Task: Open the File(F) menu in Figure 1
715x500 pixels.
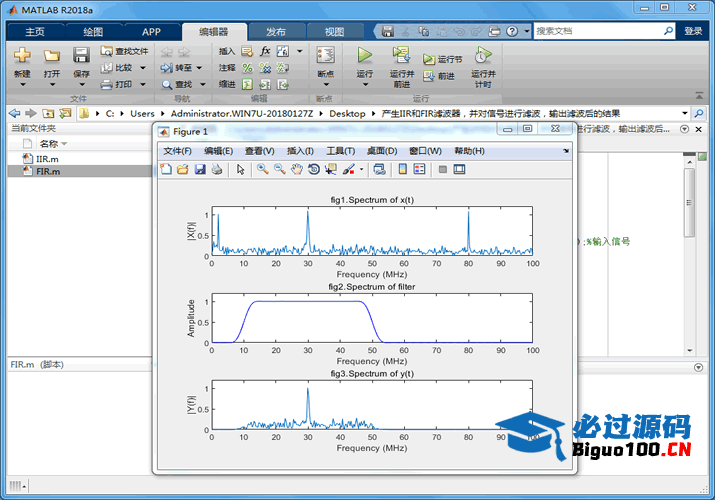Action: coord(177,151)
